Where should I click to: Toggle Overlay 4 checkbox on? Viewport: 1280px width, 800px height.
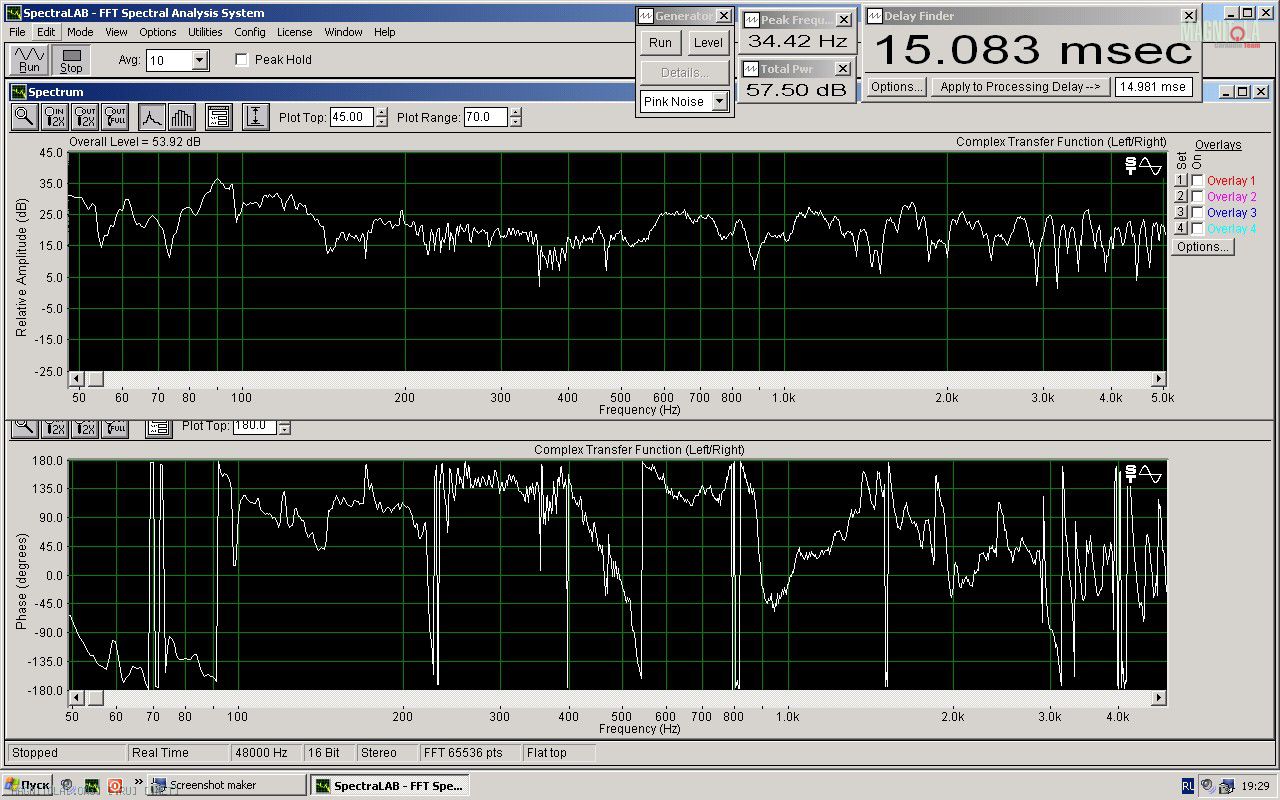click(x=1197, y=229)
